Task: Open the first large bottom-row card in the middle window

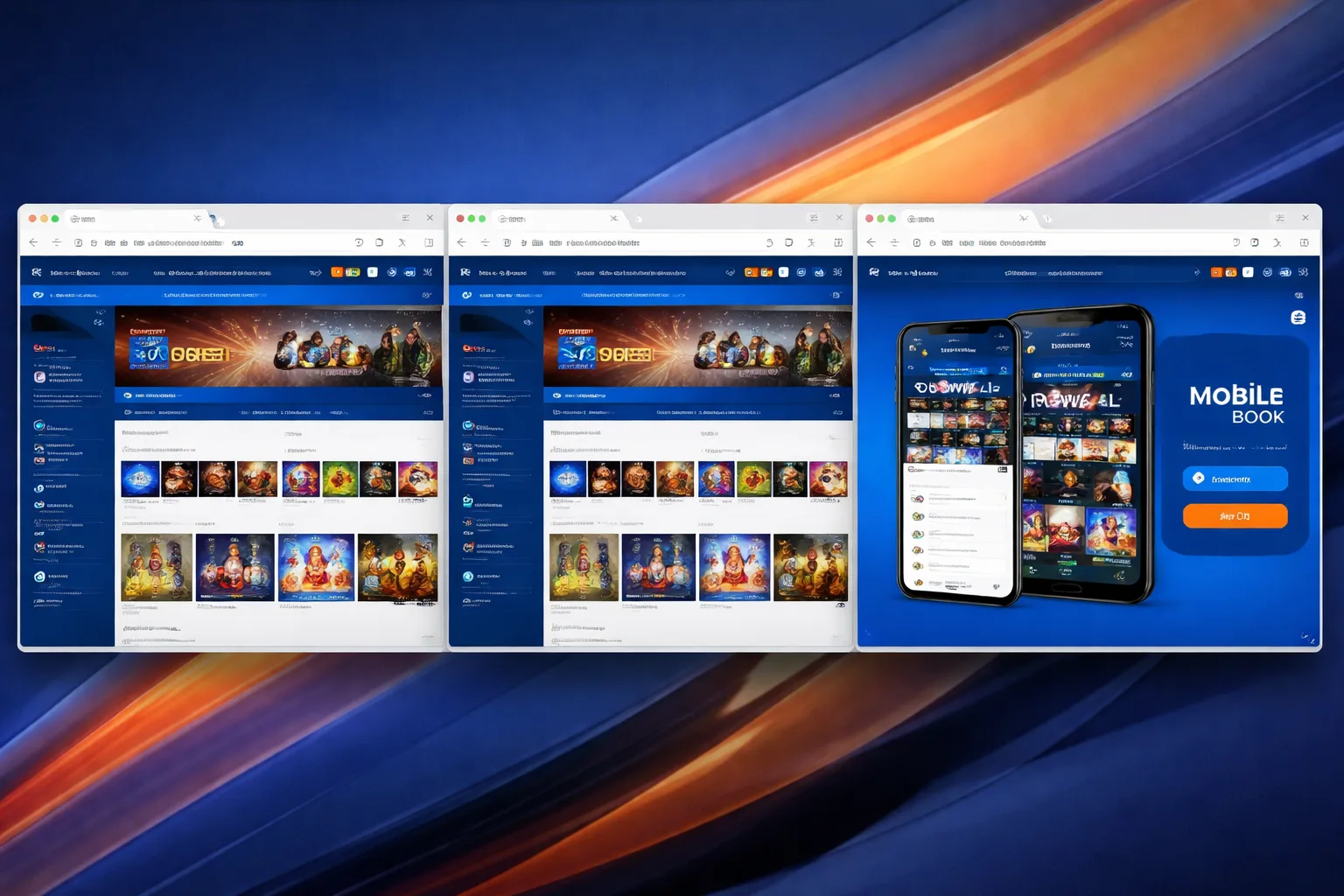Action: click(584, 568)
